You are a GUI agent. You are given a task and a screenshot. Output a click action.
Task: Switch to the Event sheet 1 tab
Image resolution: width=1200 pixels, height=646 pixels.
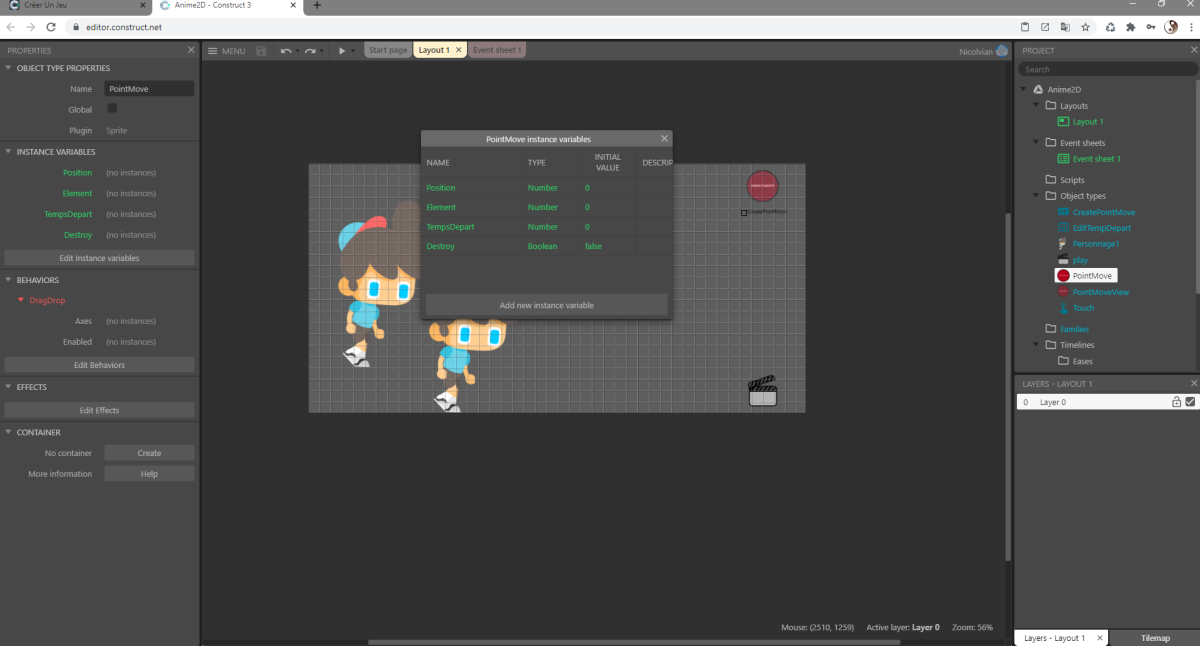click(497, 49)
